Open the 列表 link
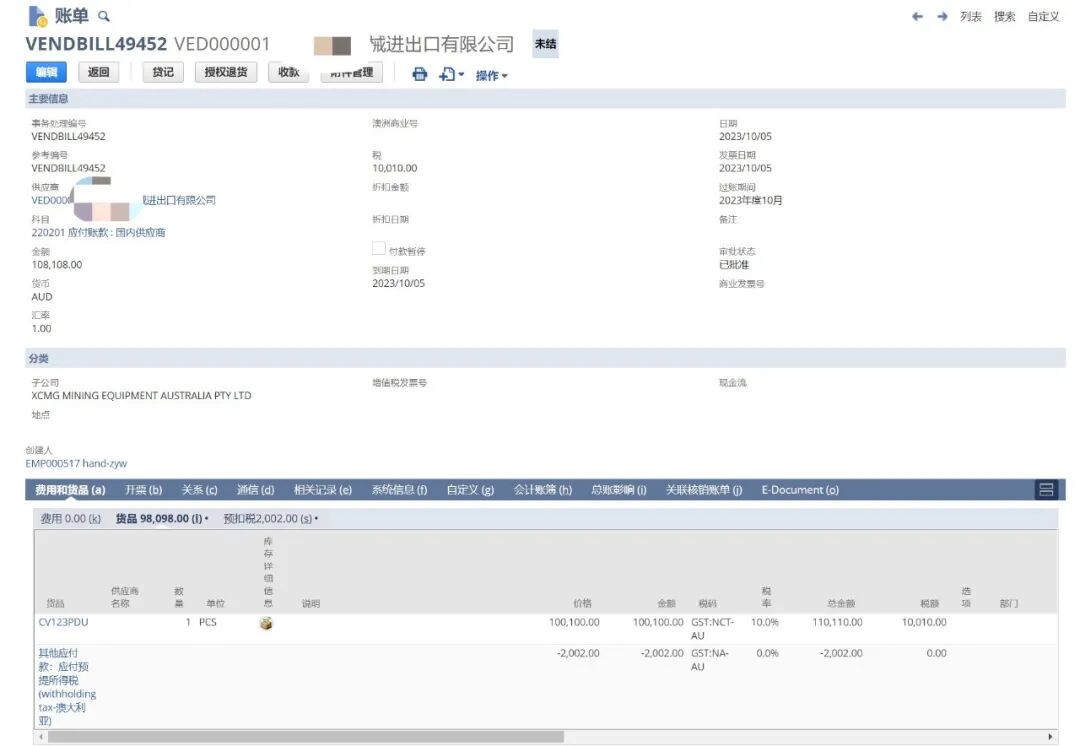Viewport: 1080px width, 746px height. pyautogui.click(x=971, y=17)
